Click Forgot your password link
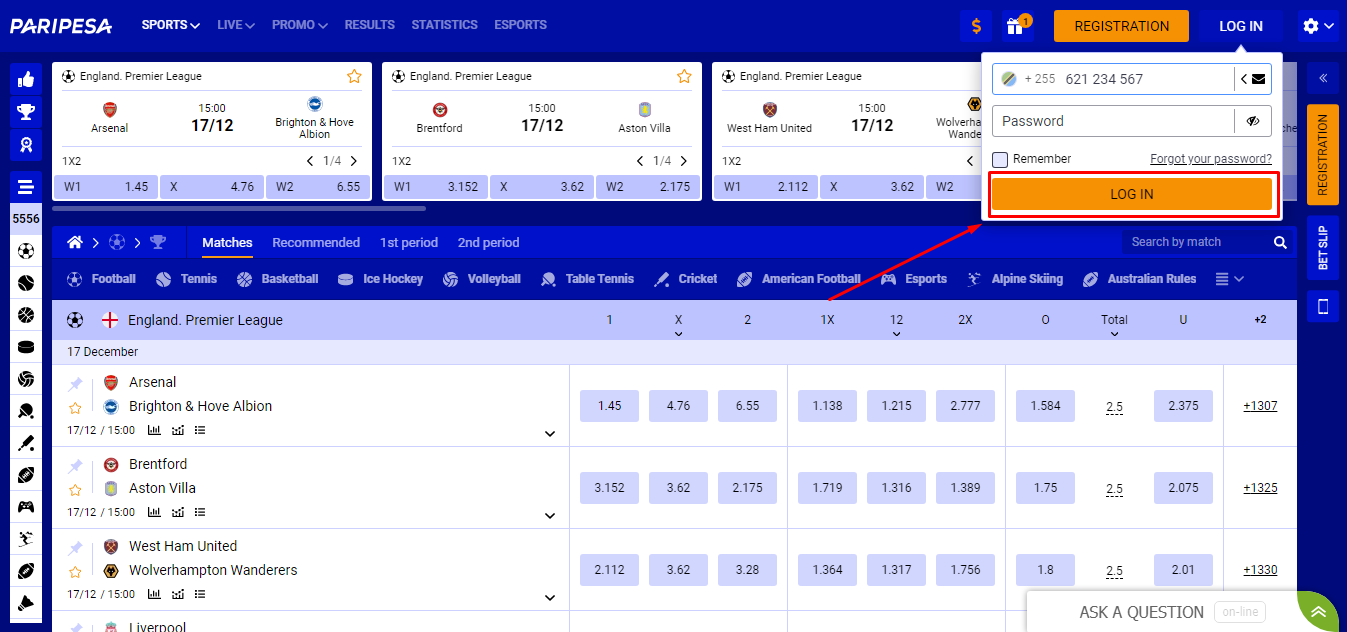The height and width of the screenshot is (632, 1347). tap(1211, 159)
